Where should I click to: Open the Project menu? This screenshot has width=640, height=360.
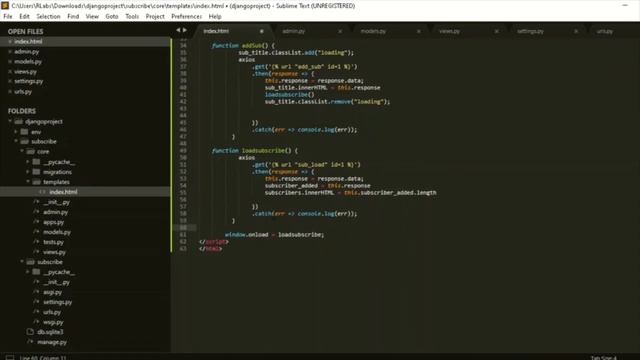pos(155,17)
